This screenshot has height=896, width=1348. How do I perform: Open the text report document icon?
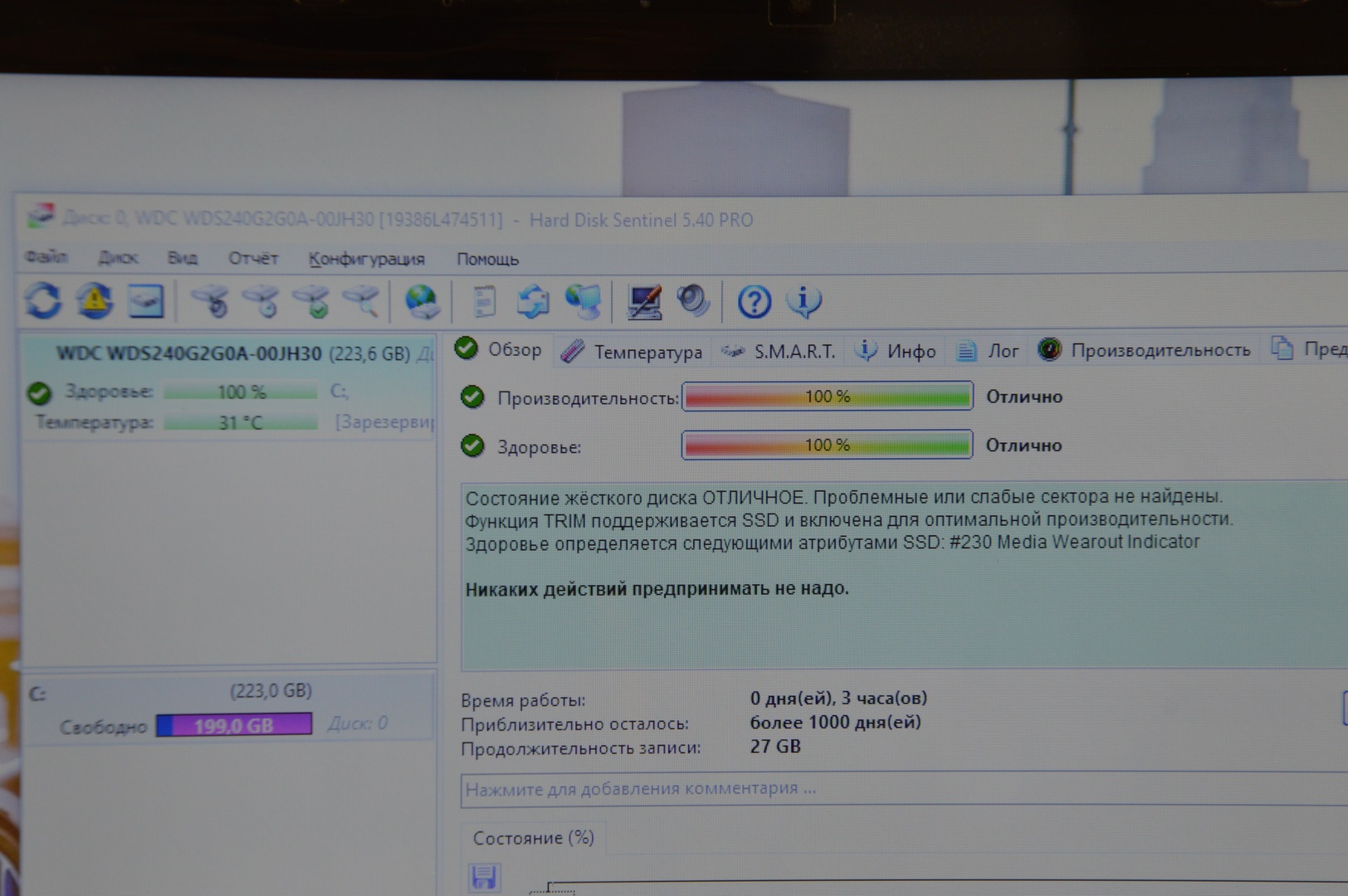pyautogui.click(x=484, y=302)
